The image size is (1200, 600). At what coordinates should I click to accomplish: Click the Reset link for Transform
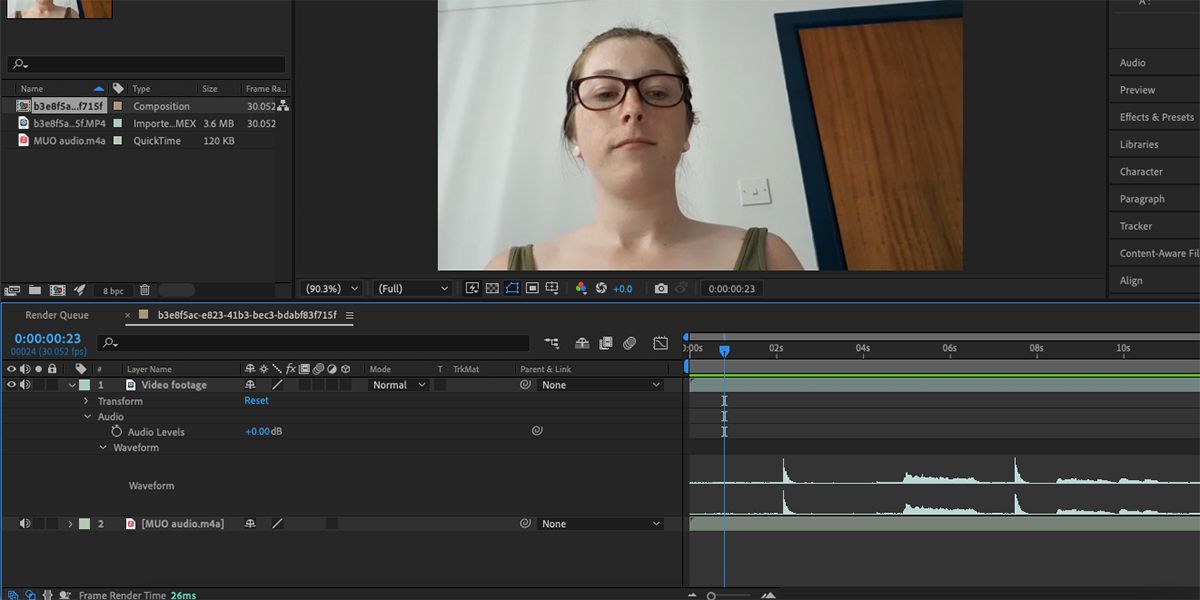(x=256, y=400)
